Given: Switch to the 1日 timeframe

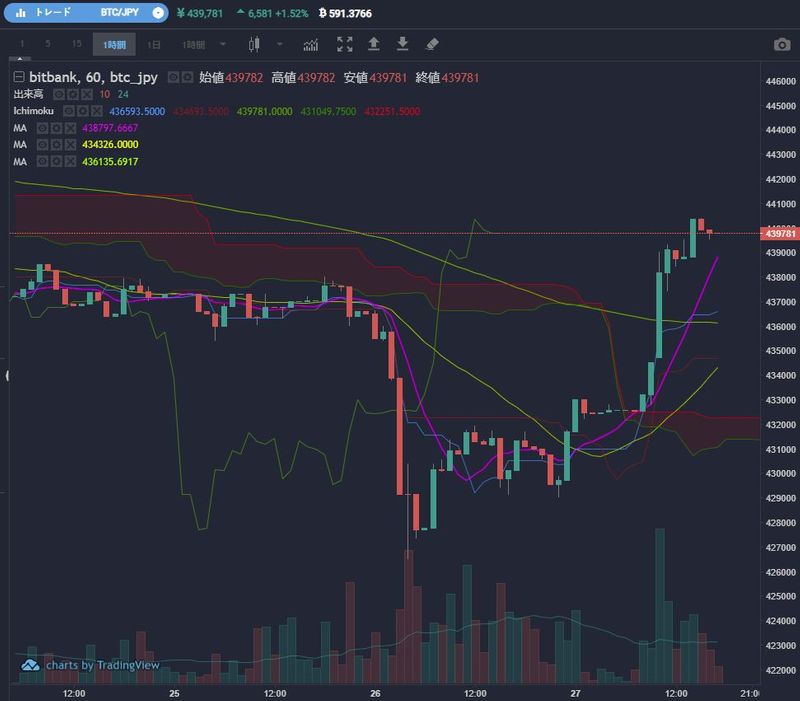Looking at the screenshot, I should (x=153, y=45).
